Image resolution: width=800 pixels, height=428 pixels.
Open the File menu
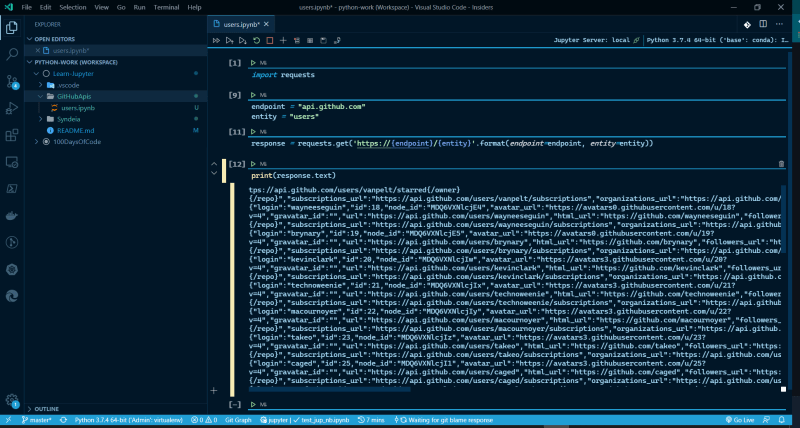(x=27, y=8)
